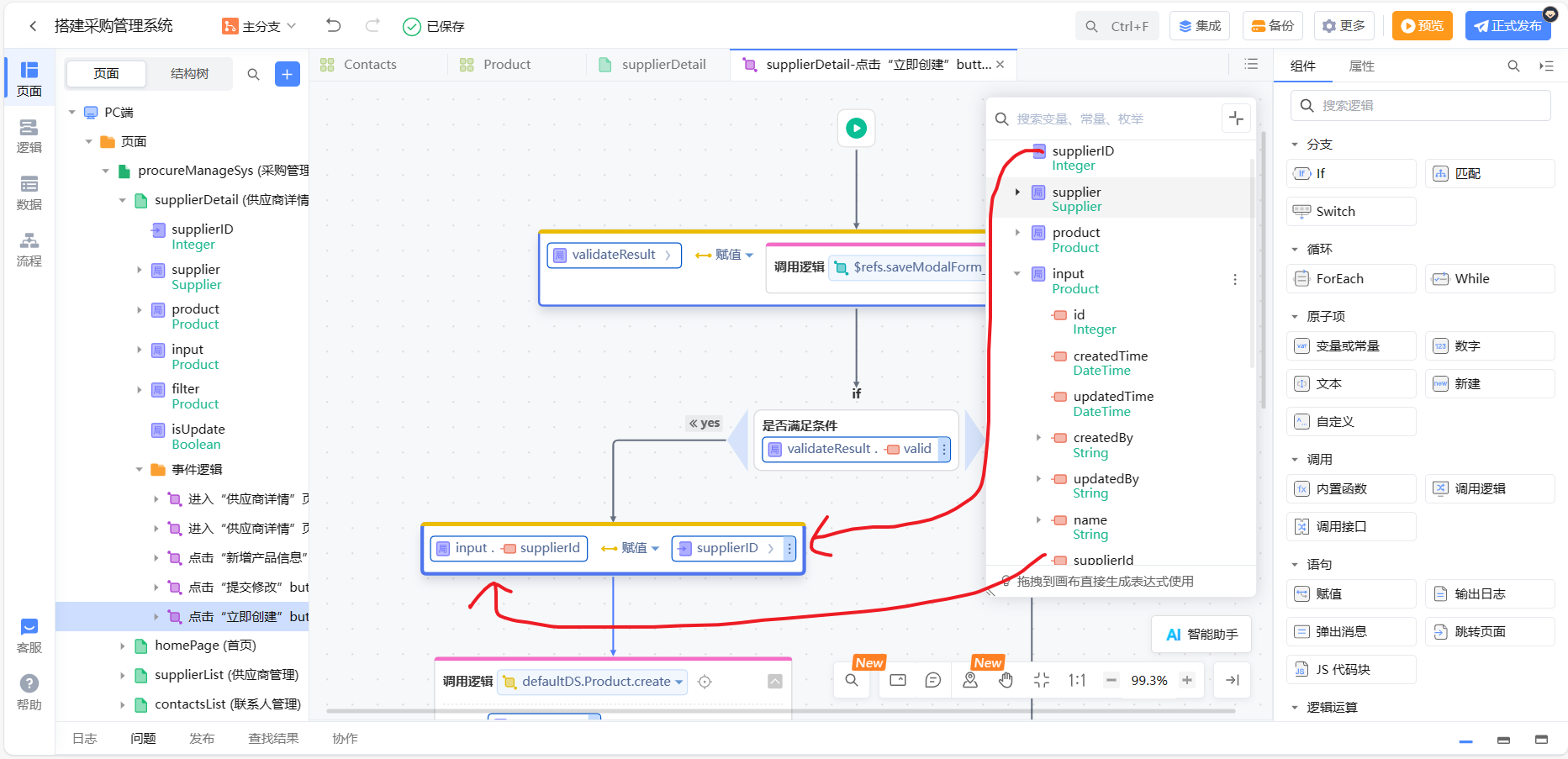Click the 预览 preview button

(1423, 26)
